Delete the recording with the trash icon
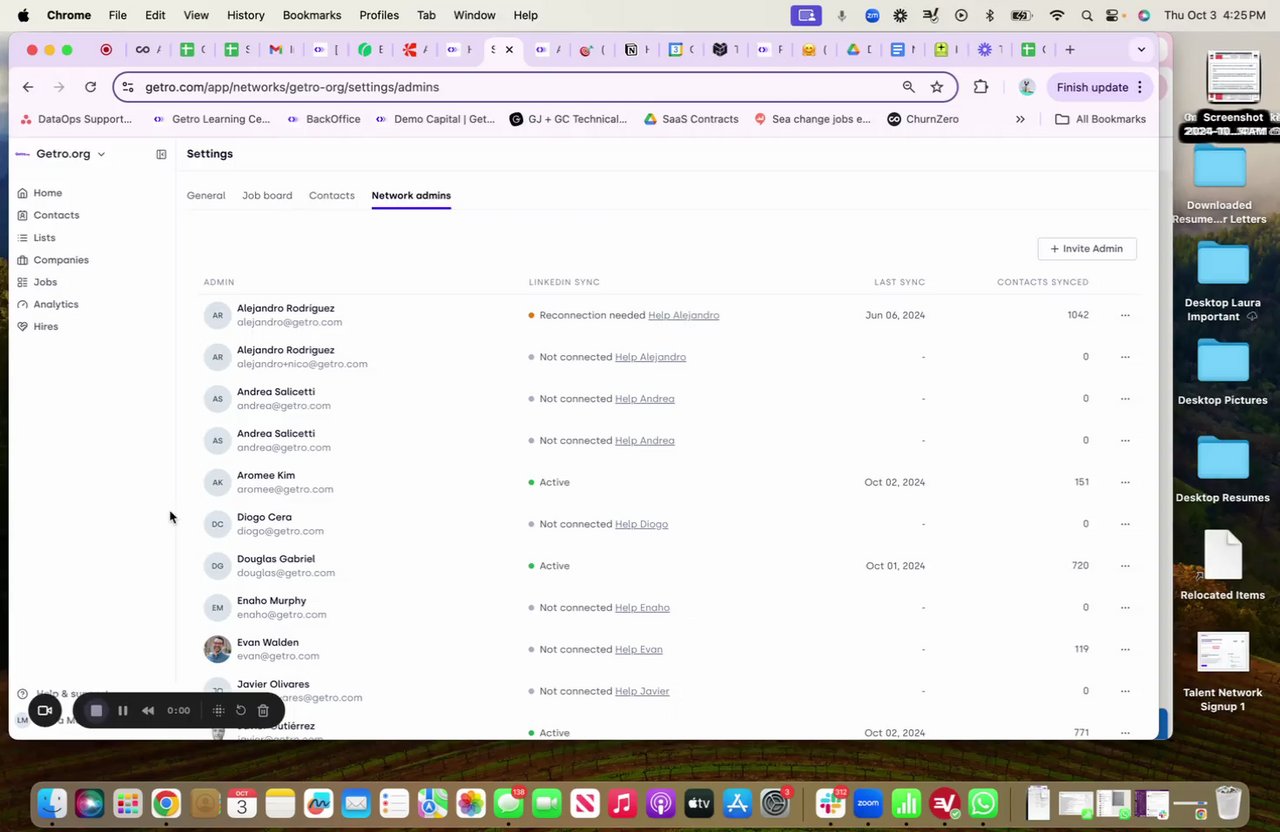 click(263, 711)
